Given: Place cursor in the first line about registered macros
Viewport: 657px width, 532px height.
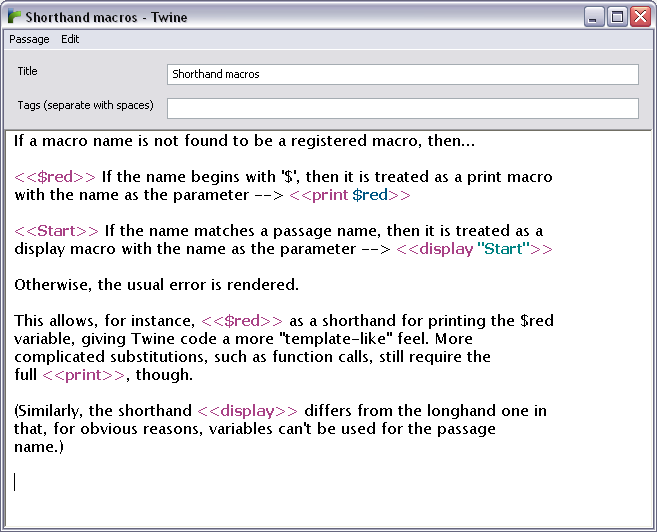Looking at the screenshot, I should (244, 141).
